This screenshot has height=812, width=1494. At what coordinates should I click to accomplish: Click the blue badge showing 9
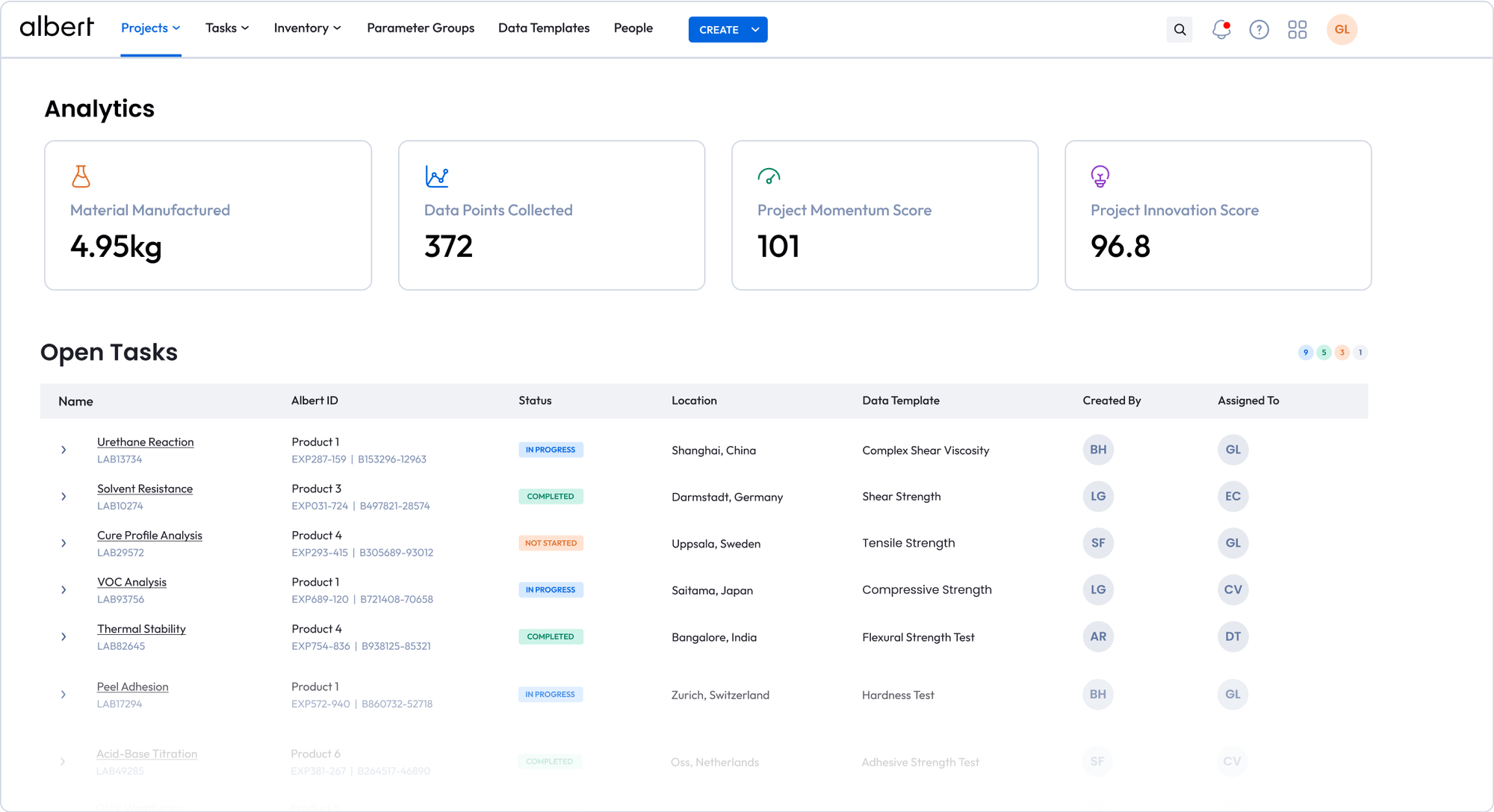[1305, 353]
